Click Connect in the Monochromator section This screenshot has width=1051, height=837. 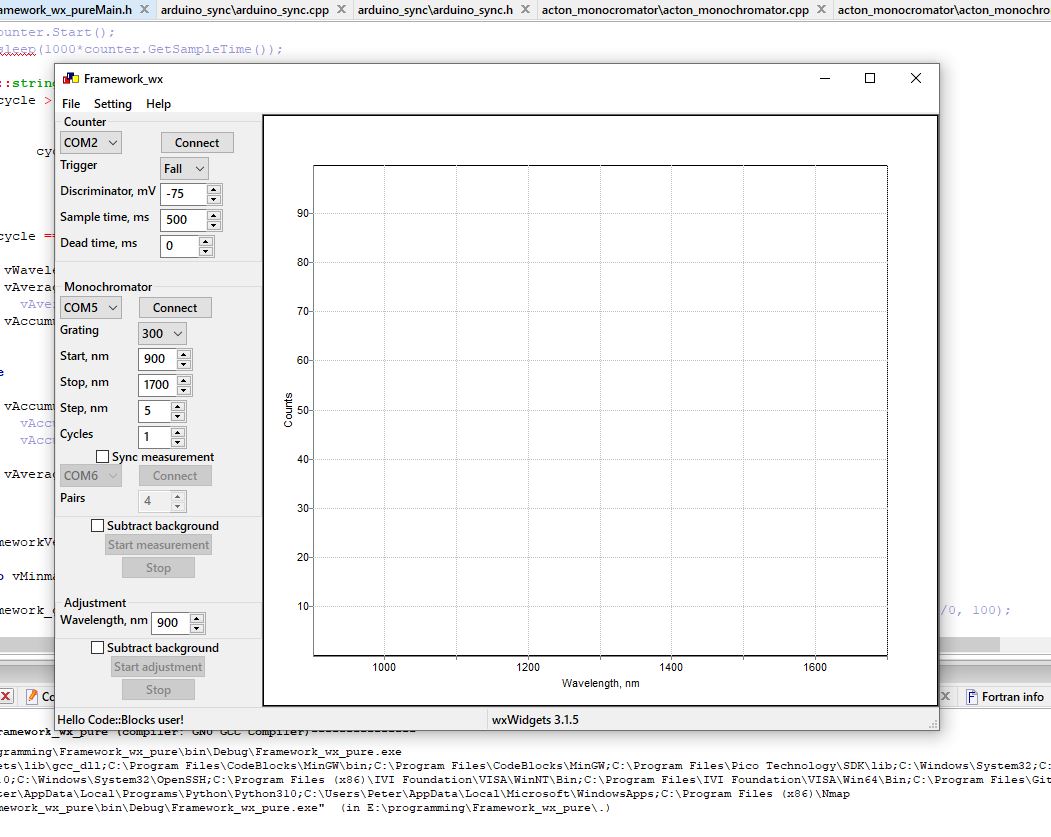pos(174,307)
